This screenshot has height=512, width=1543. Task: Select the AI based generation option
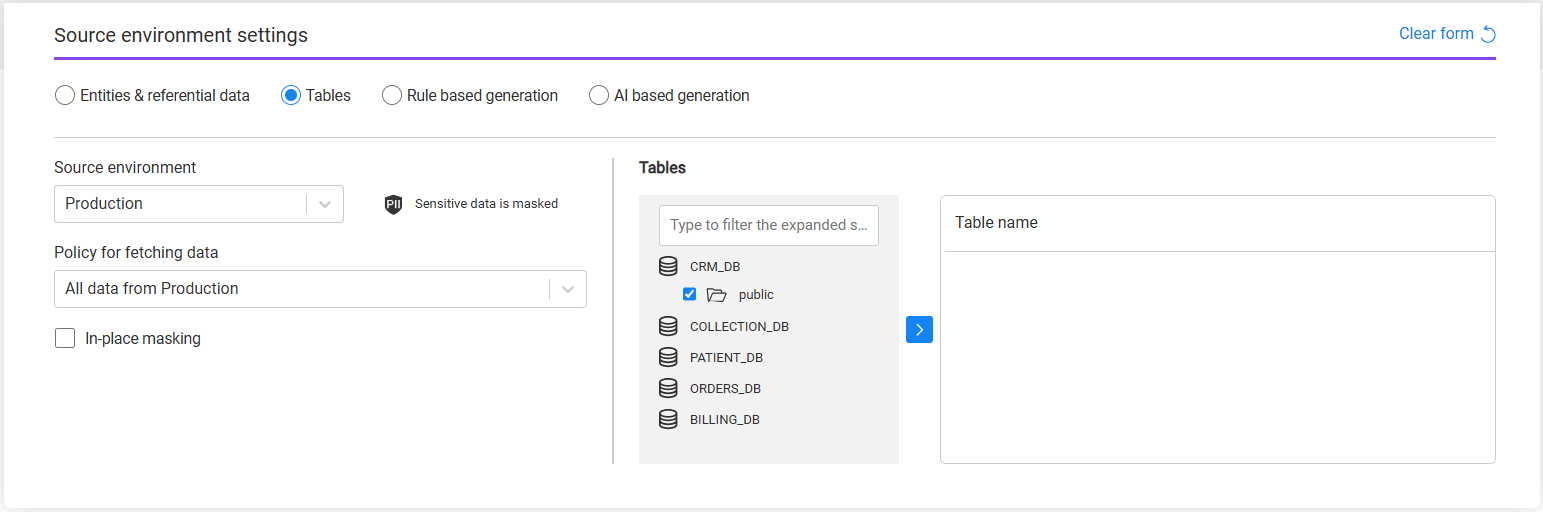(599, 96)
